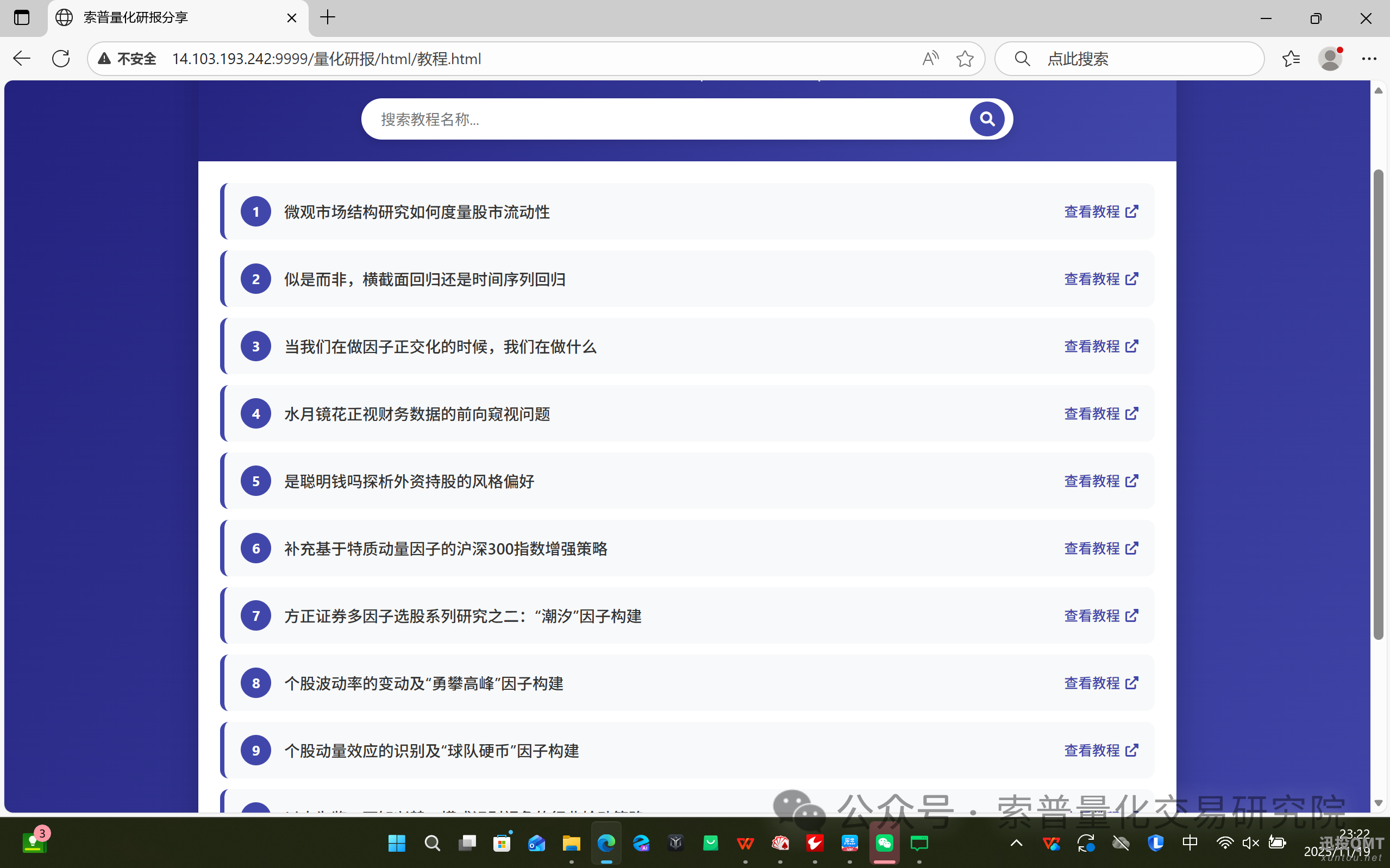Unmute the system volume in the tray
The height and width of the screenshot is (868, 1390).
1250,842
